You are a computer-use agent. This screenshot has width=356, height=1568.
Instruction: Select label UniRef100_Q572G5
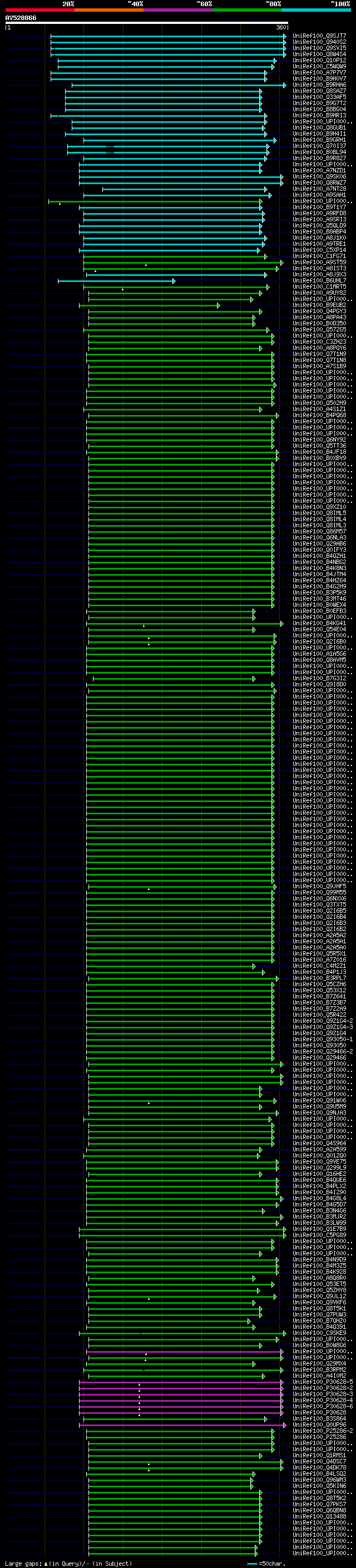319,329
